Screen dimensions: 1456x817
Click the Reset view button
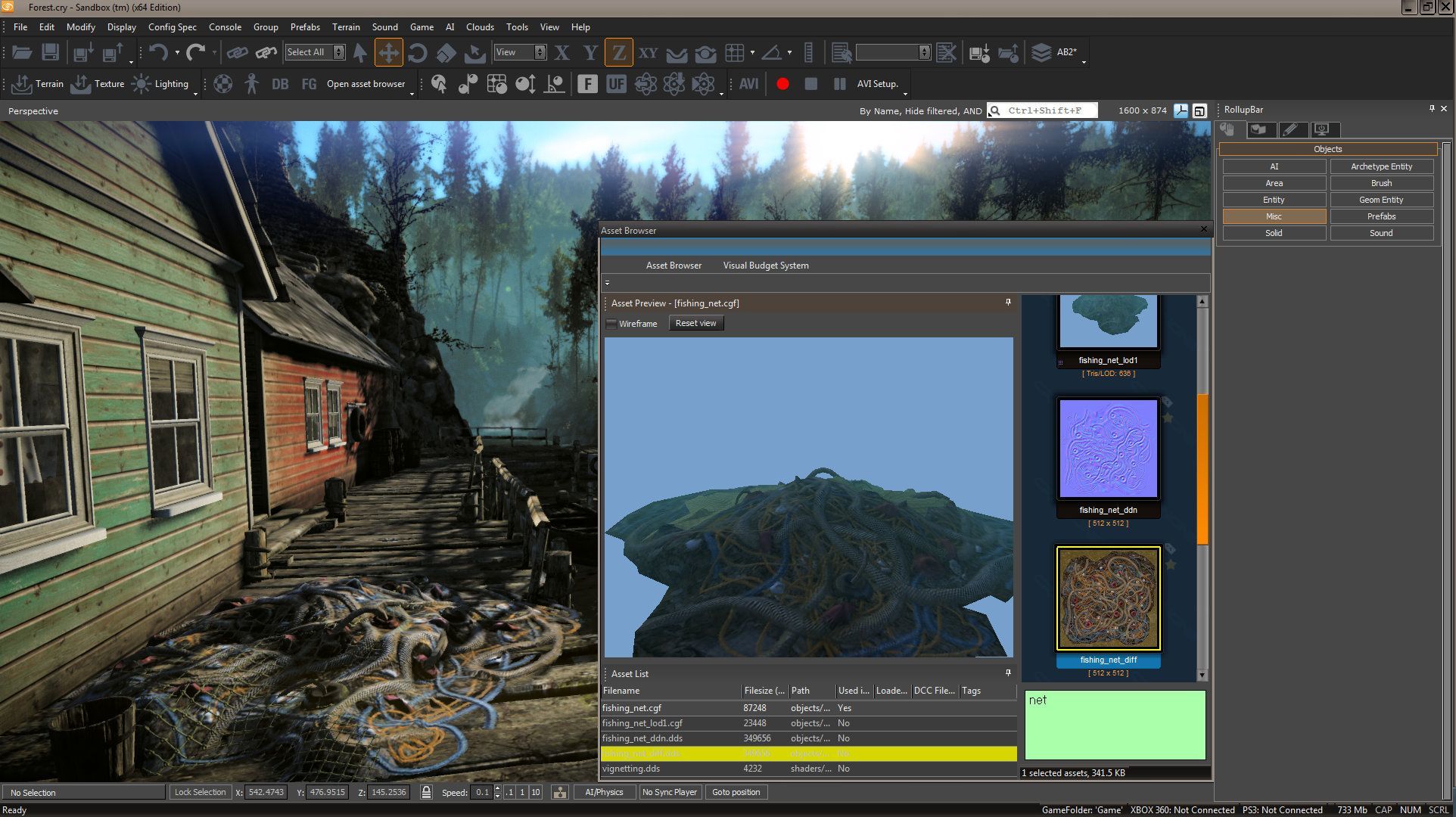pyautogui.click(x=694, y=322)
